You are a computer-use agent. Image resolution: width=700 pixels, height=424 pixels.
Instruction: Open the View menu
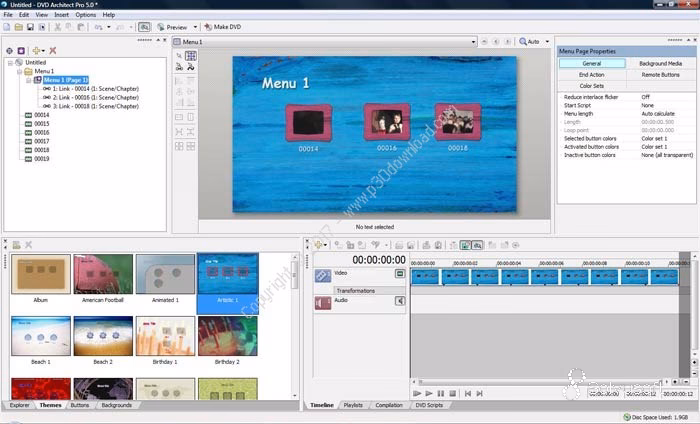pyautogui.click(x=42, y=15)
